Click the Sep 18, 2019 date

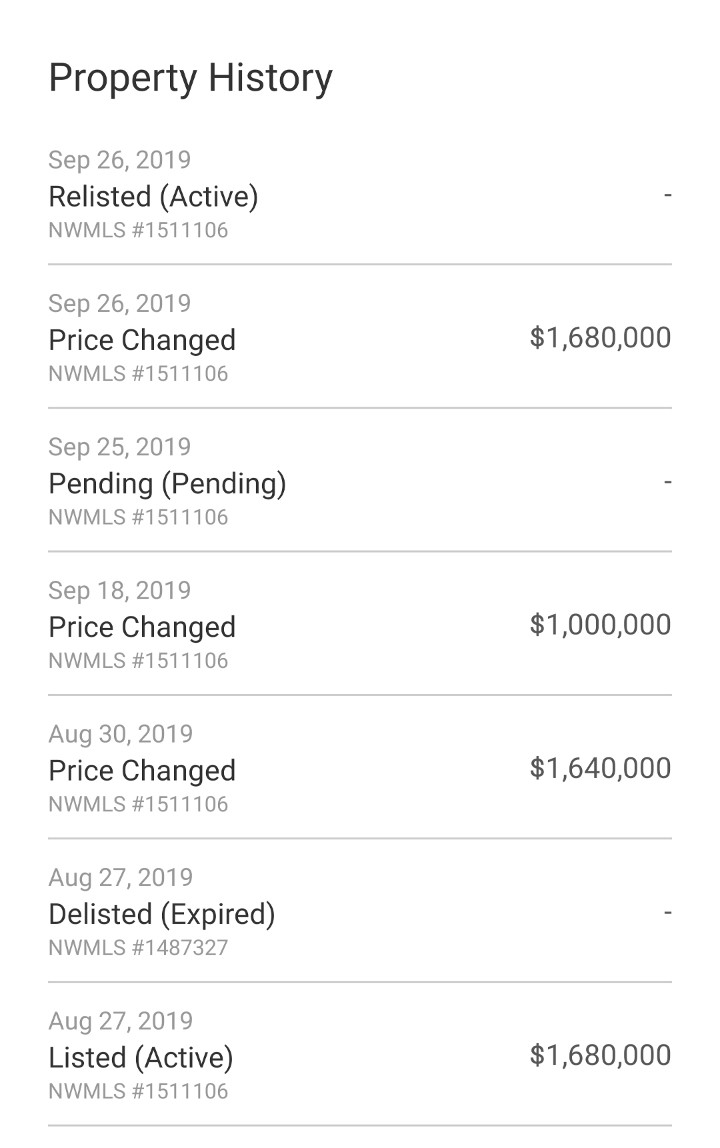tap(119, 590)
